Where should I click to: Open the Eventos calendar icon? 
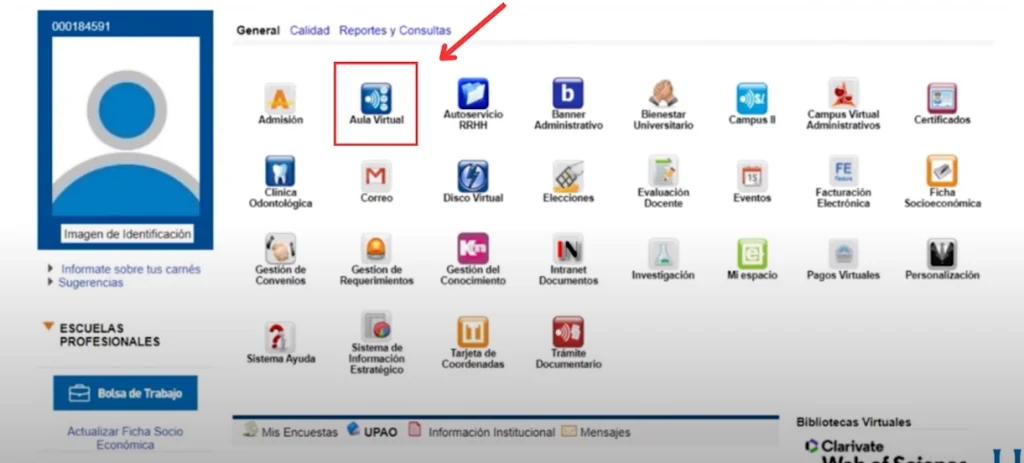point(751,177)
